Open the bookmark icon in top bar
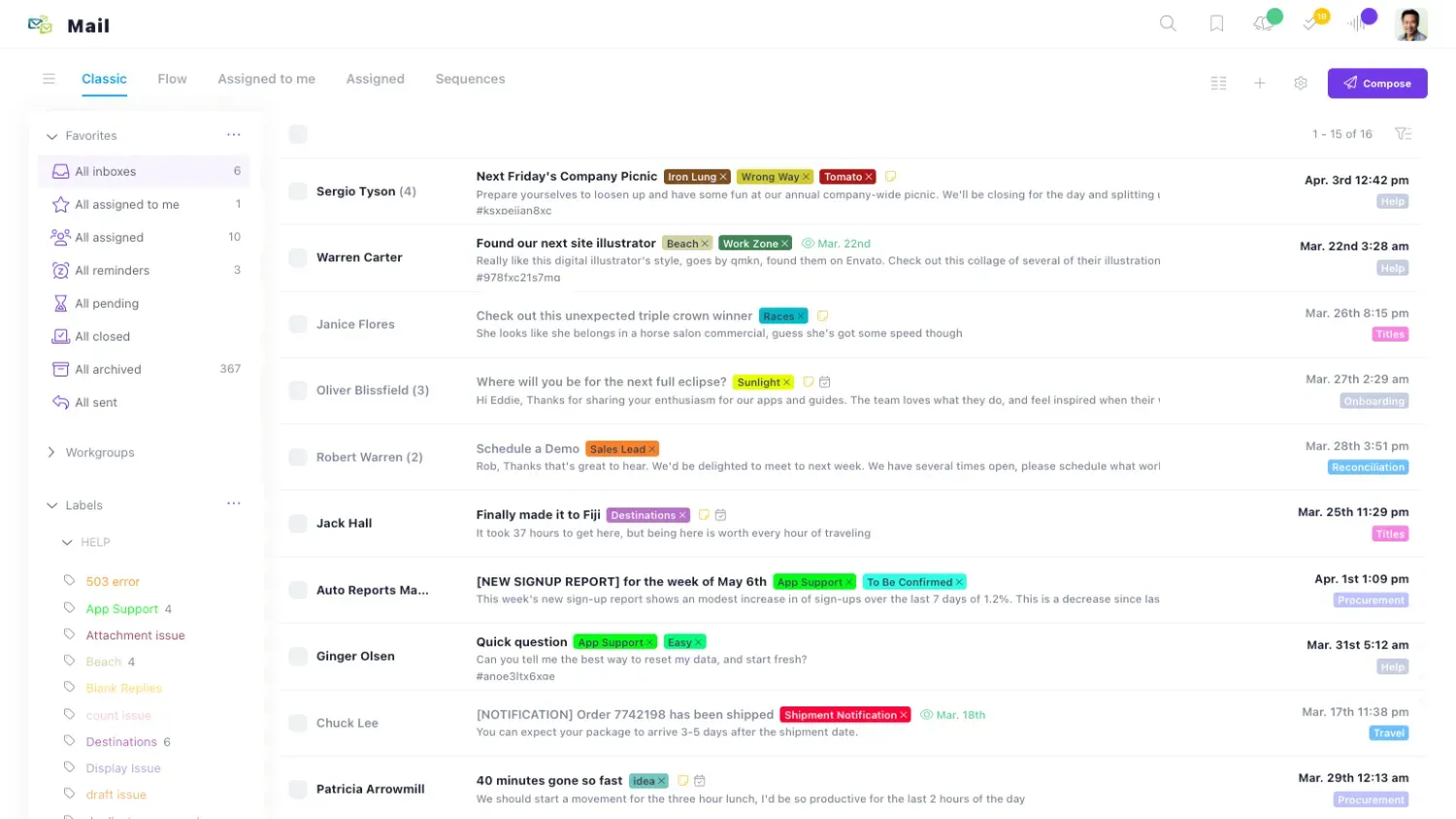Image resolution: width=1456 pixels, height=819 pixels. [1216, 23]
